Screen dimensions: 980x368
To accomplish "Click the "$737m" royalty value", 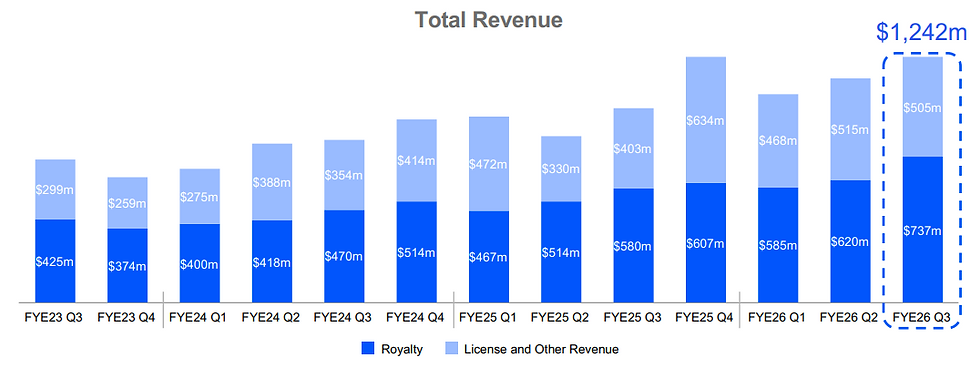I will (x=922, y=231).
